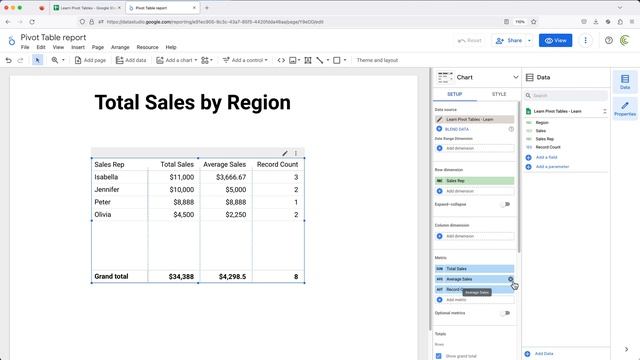Click the Isabella row in pivot table
Screen dimensions: 640x360
point(198,177)
